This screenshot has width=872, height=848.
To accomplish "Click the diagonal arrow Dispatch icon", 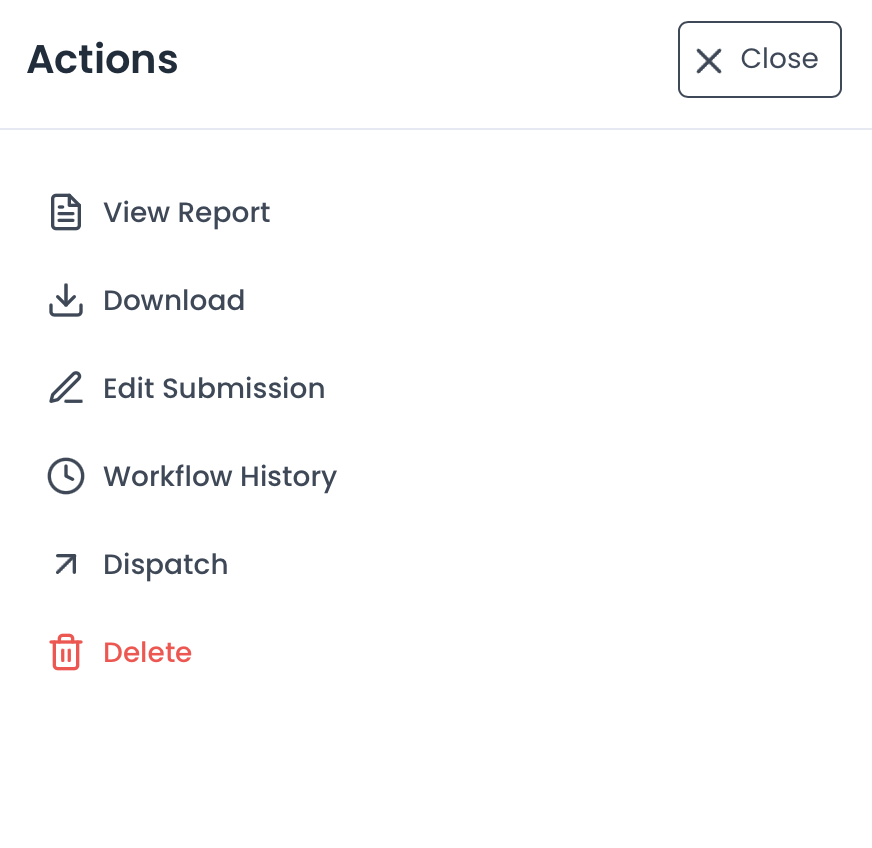I will click(x=66, y=565).
